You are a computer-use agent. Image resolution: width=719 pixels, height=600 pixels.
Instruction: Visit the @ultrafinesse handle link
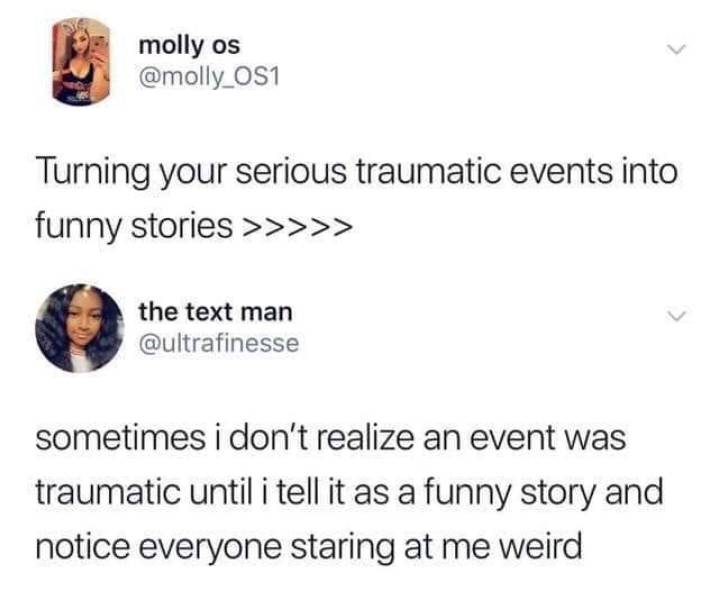[x=219, y=343]
